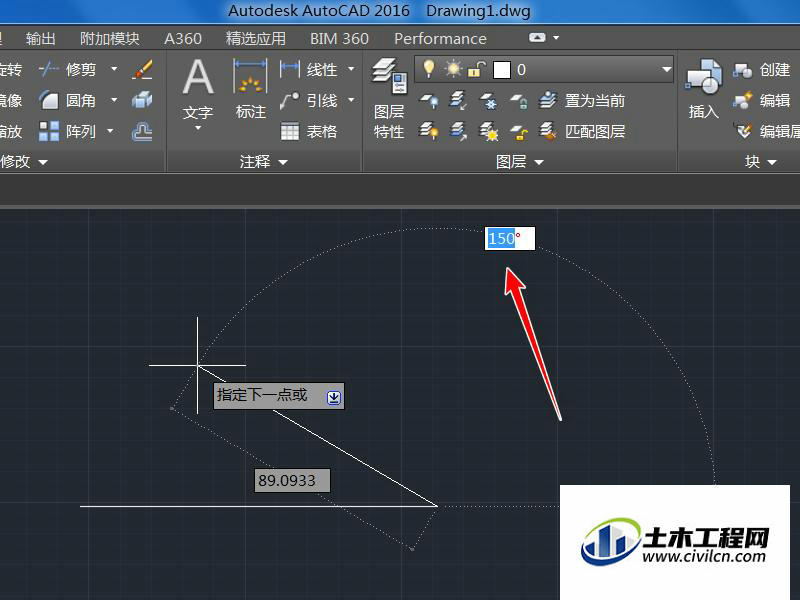Choose the Text (文字) tool
The width and height of the screenshot is (800, 600).
pos(198,89)
